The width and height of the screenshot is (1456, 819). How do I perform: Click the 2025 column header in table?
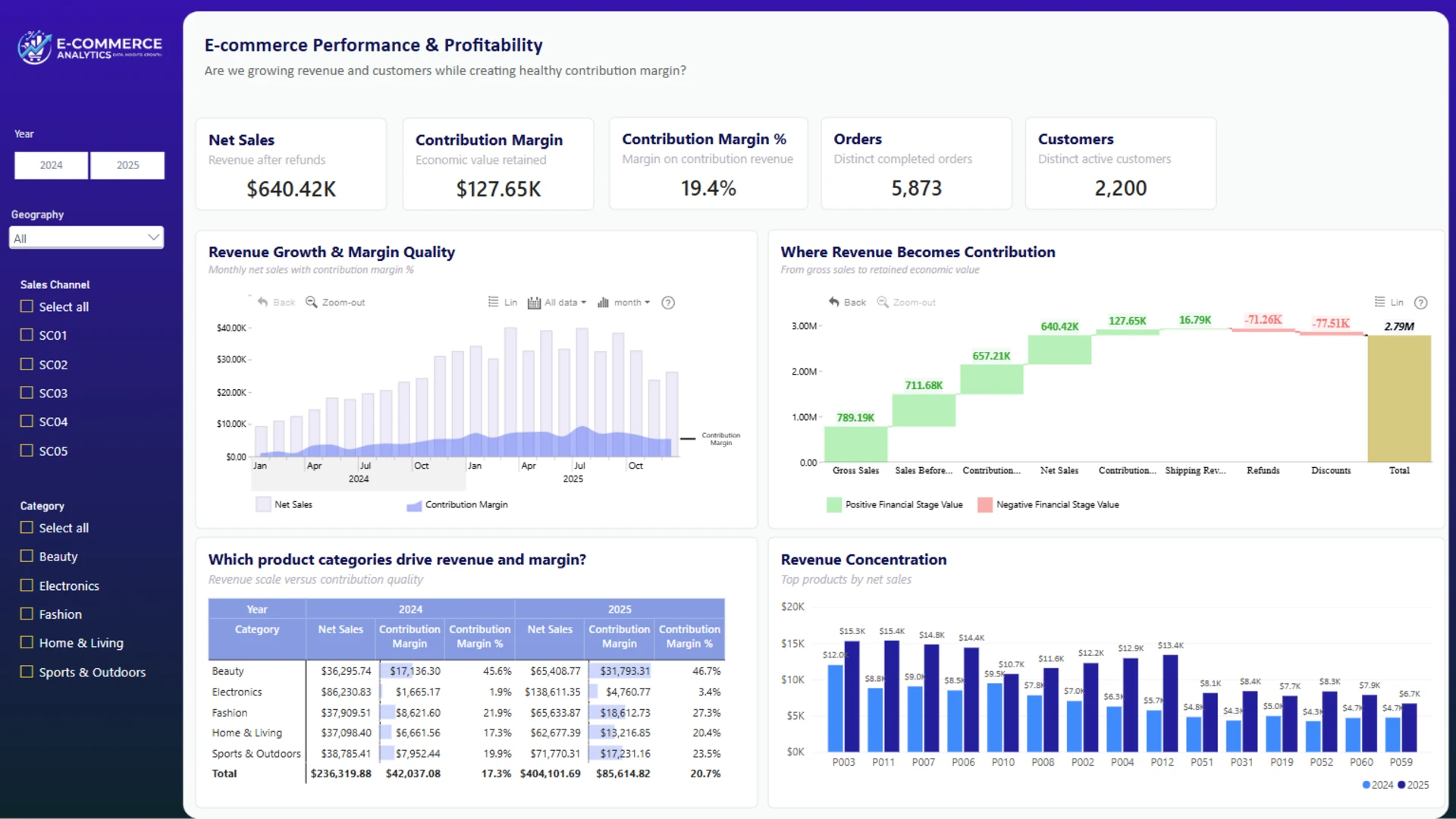620,609
